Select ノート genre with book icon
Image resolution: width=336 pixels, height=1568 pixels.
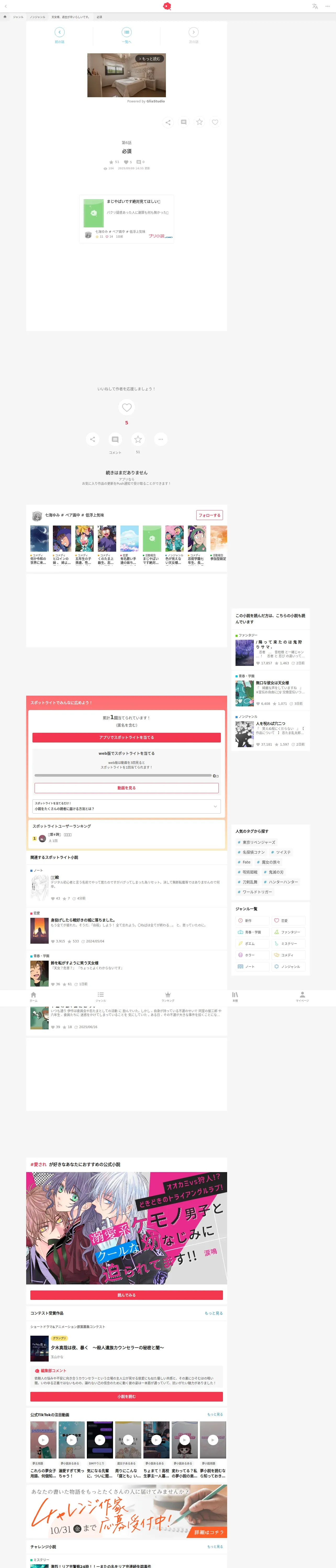253,967
